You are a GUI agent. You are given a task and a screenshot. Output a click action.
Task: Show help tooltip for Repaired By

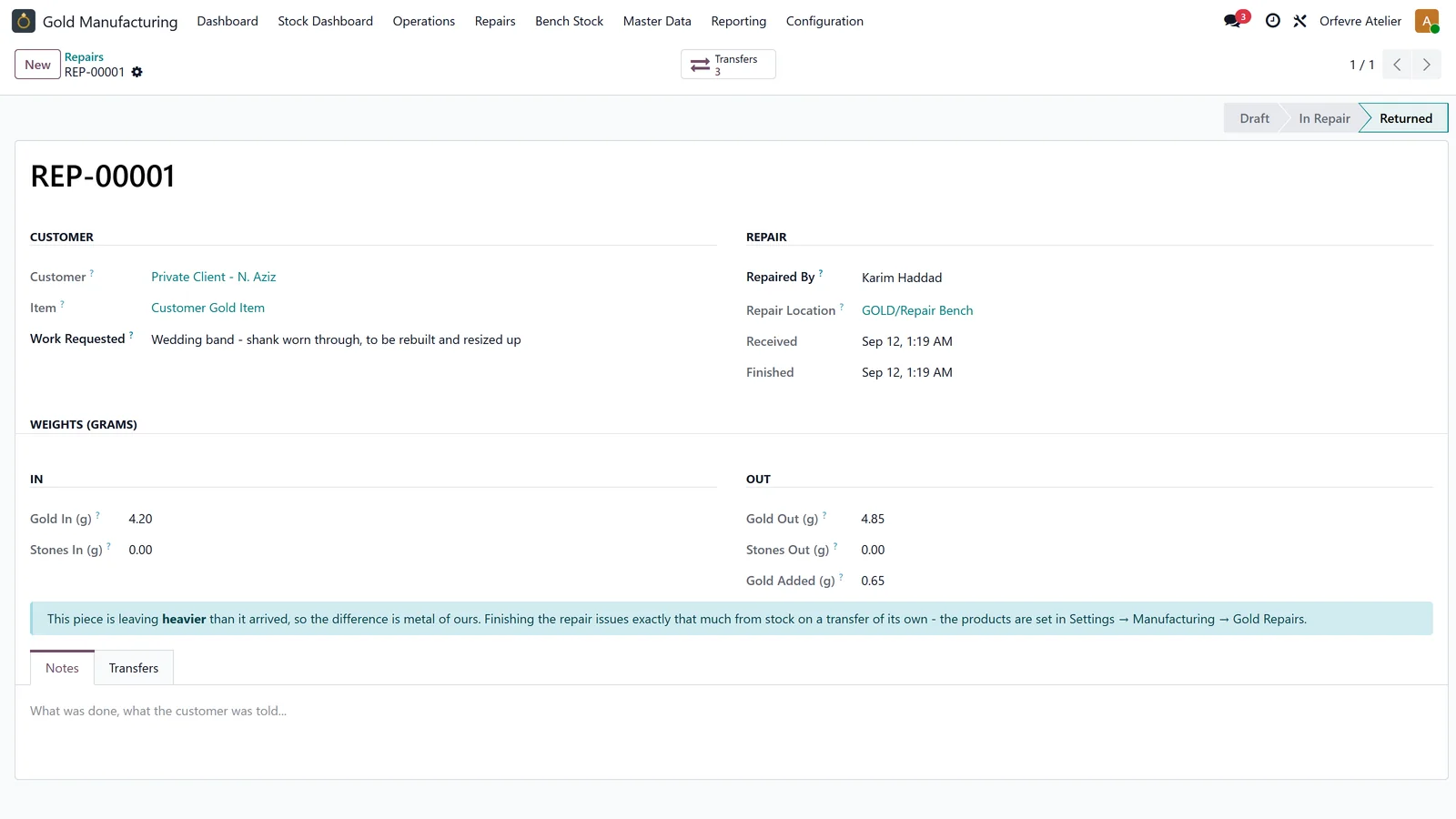pyautogui.click(x=821, y=273)
